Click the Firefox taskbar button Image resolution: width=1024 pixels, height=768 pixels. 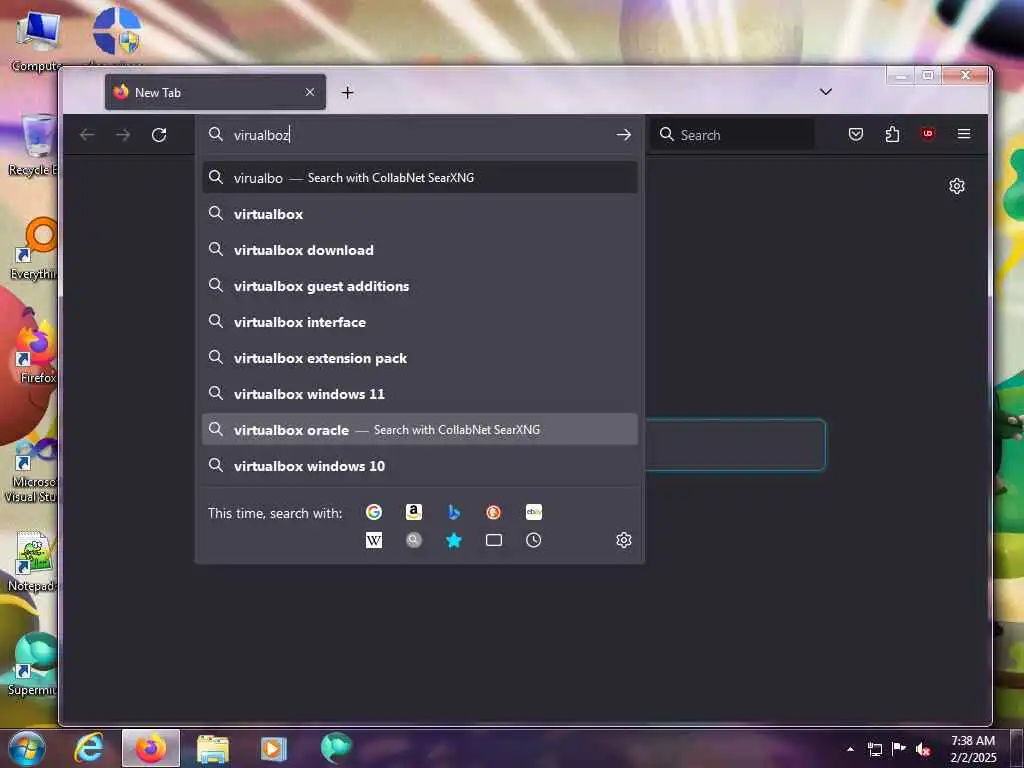[151, 748]
